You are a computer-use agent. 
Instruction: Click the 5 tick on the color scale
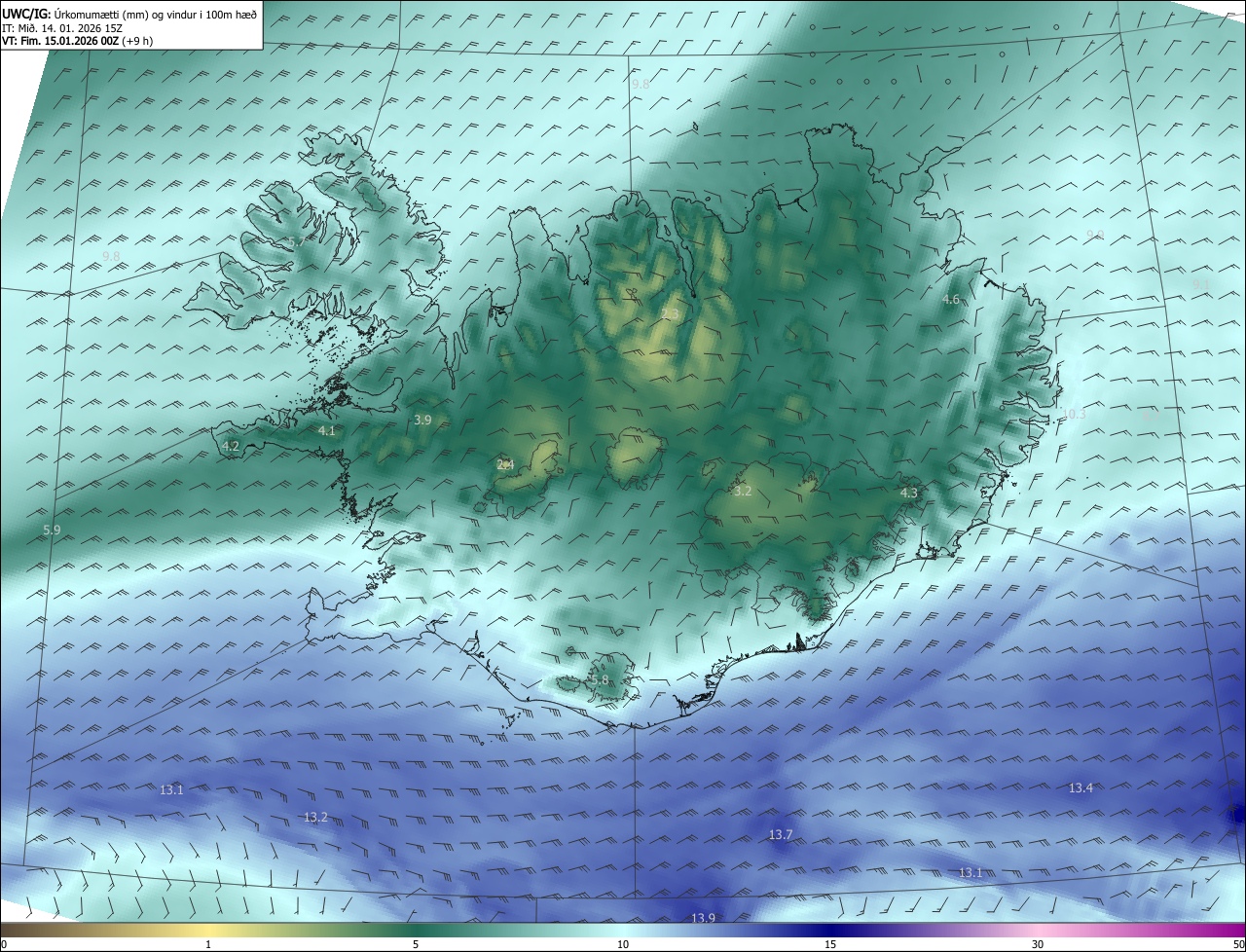coord(416,944)
